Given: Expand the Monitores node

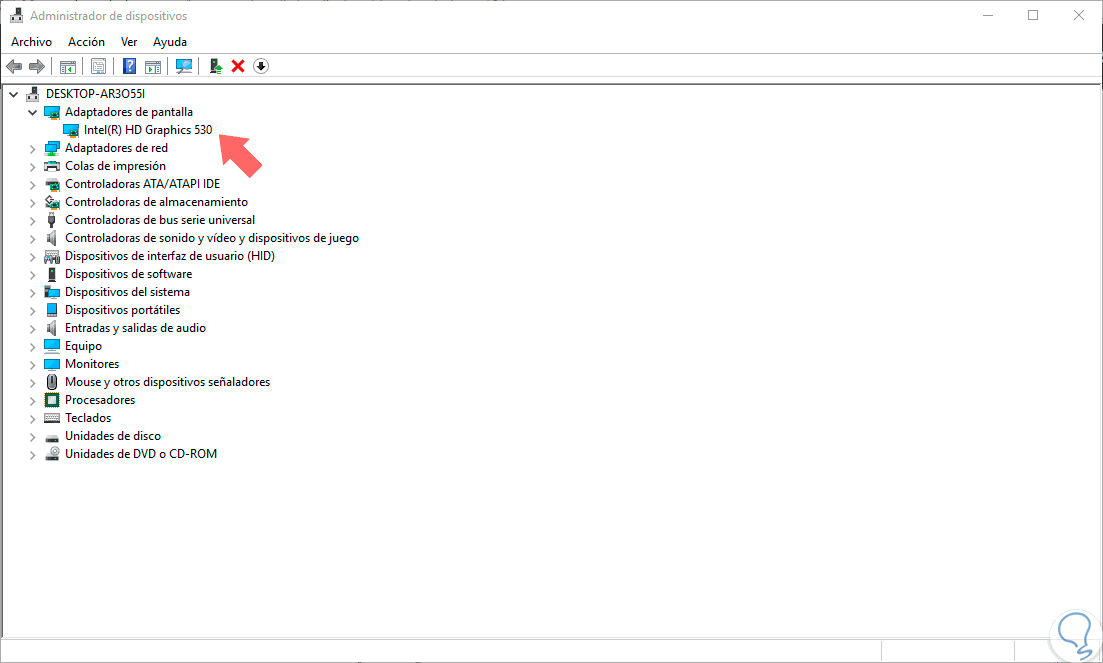Looking at the screenshot, I should (32, 364).
